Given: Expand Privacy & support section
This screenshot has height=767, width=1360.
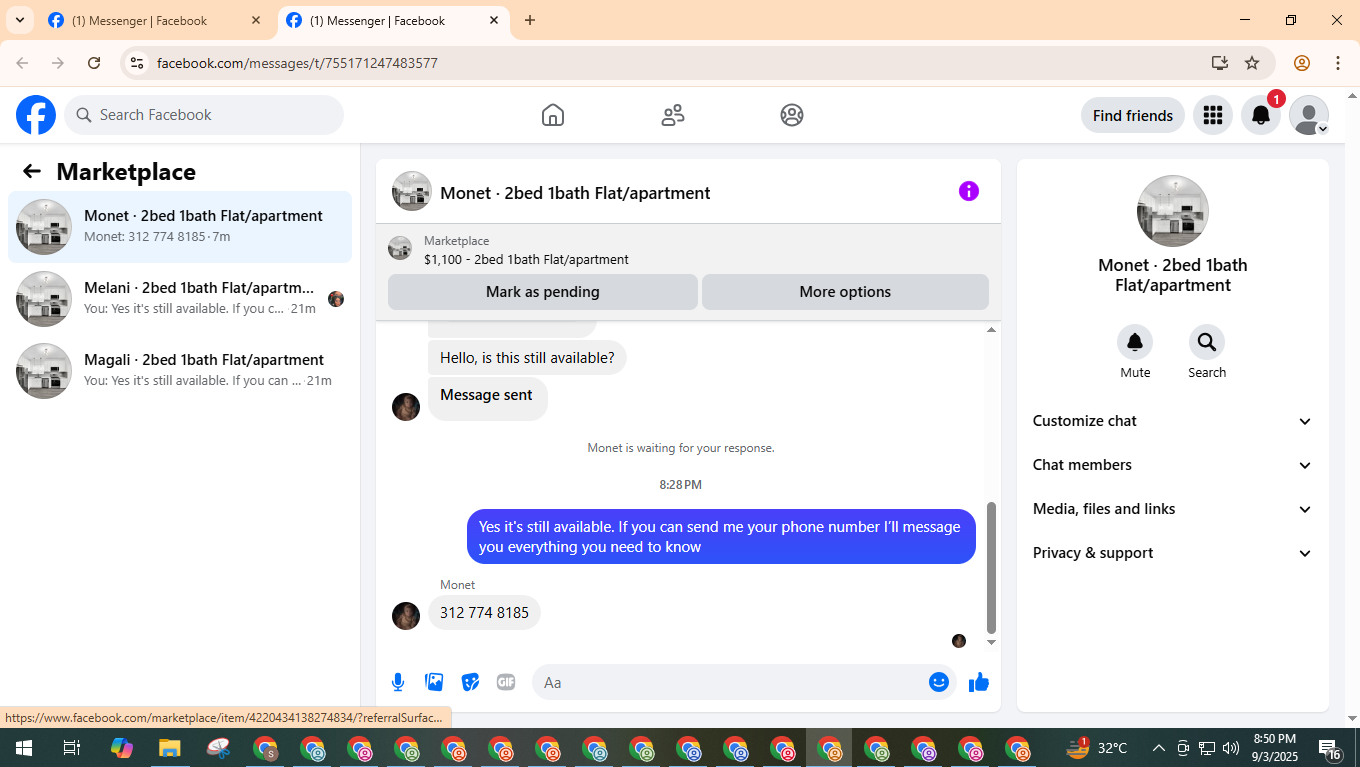Looking at the screenshot, I should (x=1172, y=553).
